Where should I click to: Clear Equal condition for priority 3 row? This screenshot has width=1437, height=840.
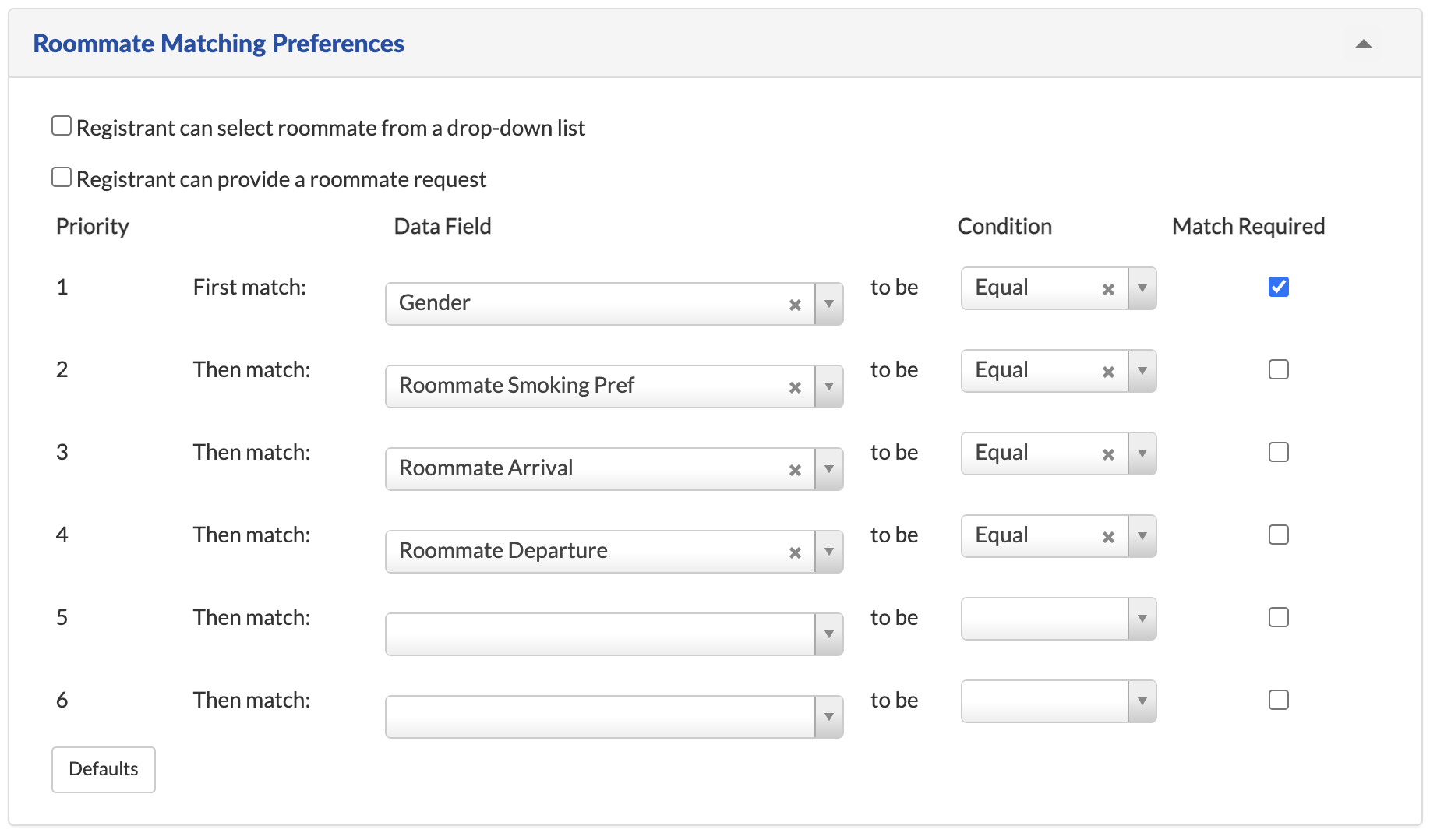tap(1108, 454)
